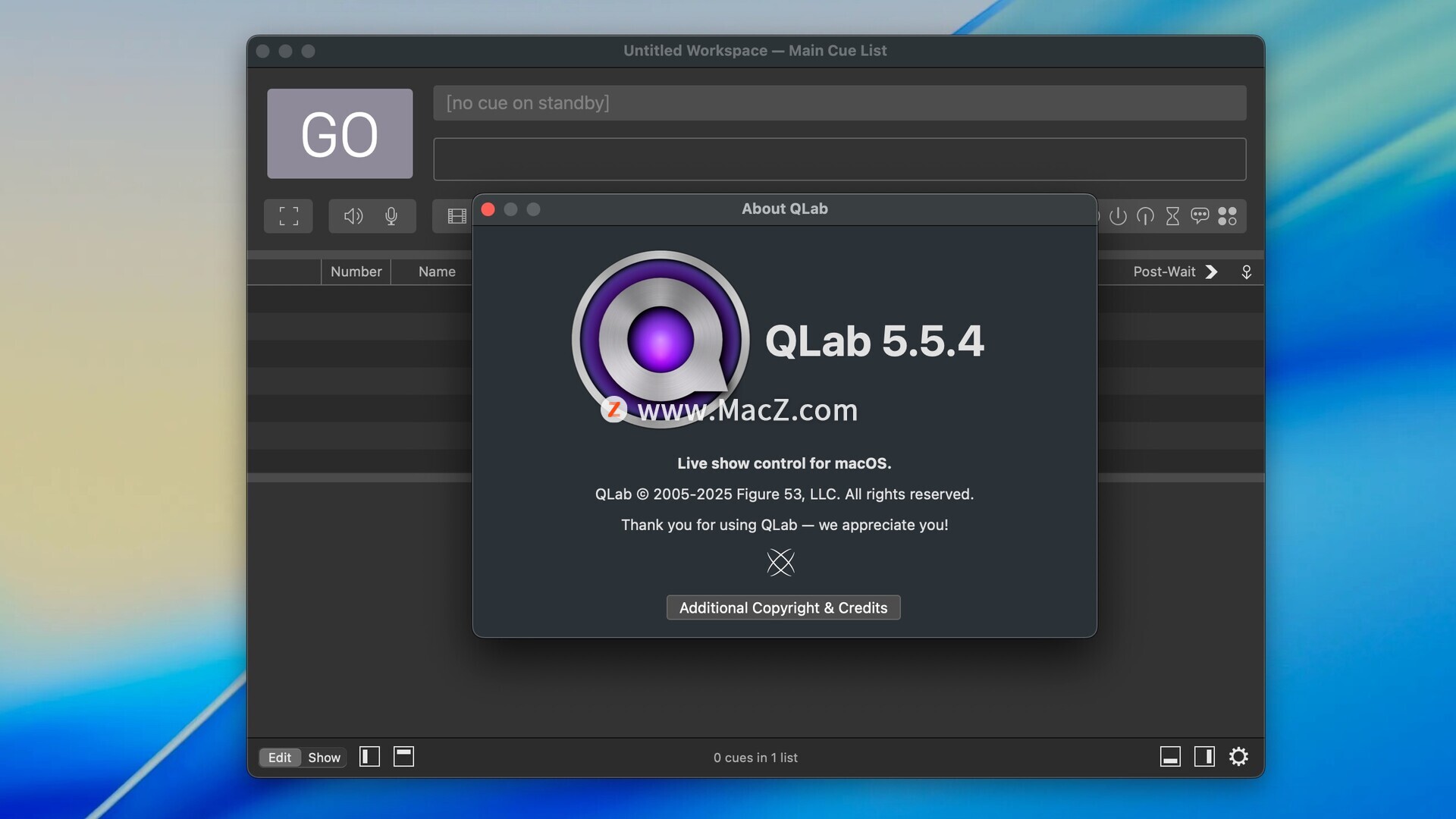The width and height of the screenshot is (1456, 819).
Task: Click the standby cue name field
Action: [x=839, y=103]
